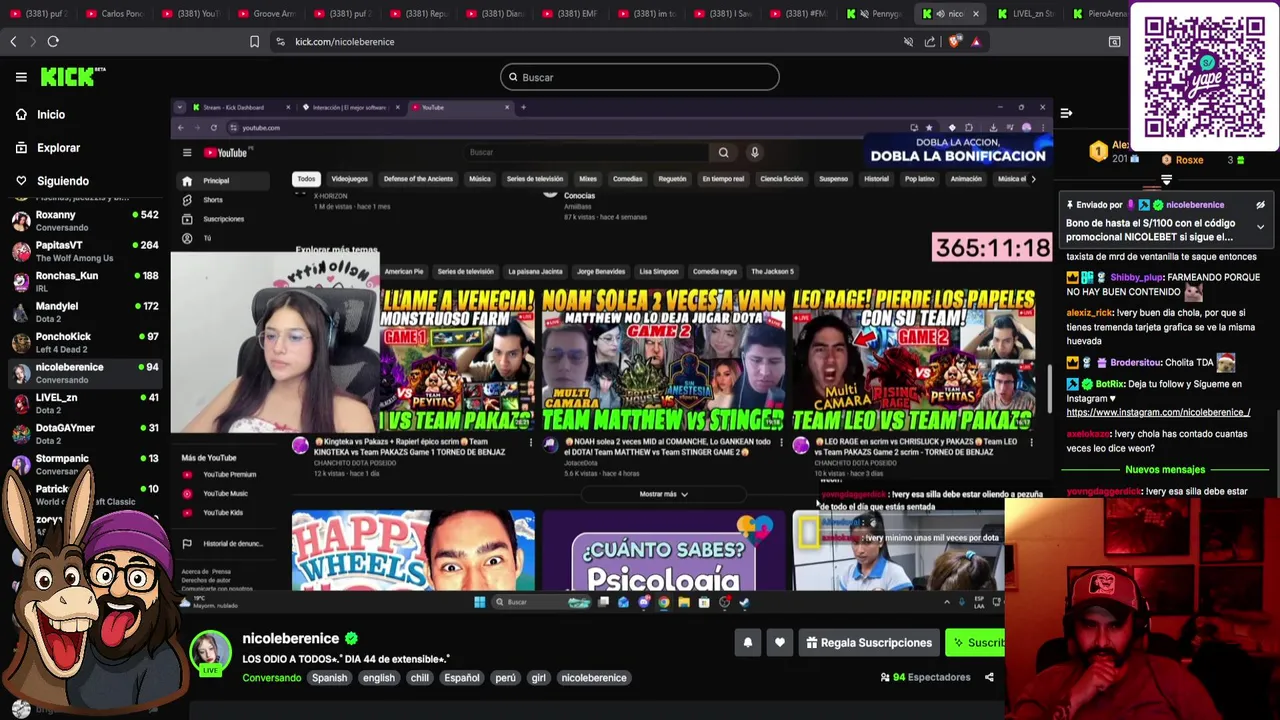Open Roxanny channel in following list
This screenshot has width=1280, height=720.
tap(85, 221)
